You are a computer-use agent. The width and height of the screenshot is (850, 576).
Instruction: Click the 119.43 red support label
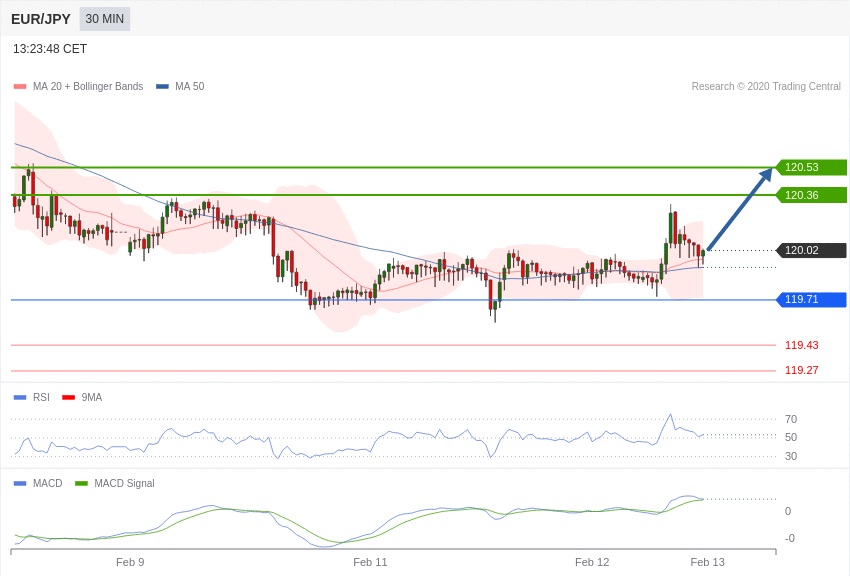801,345
